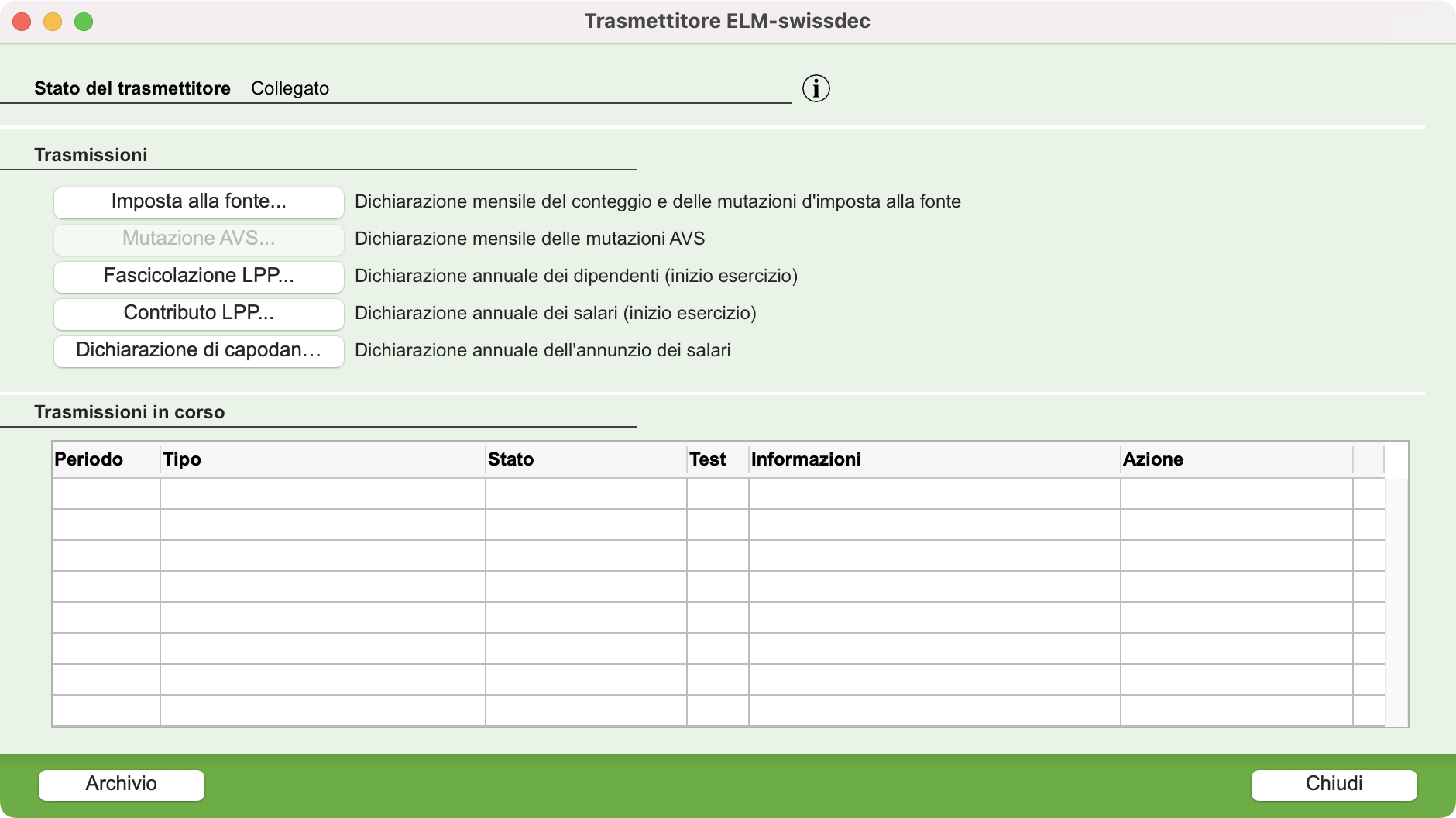1456x818 pixels.
Task: Click the annuale dei salari description
Action: click(x=555, y=313)
